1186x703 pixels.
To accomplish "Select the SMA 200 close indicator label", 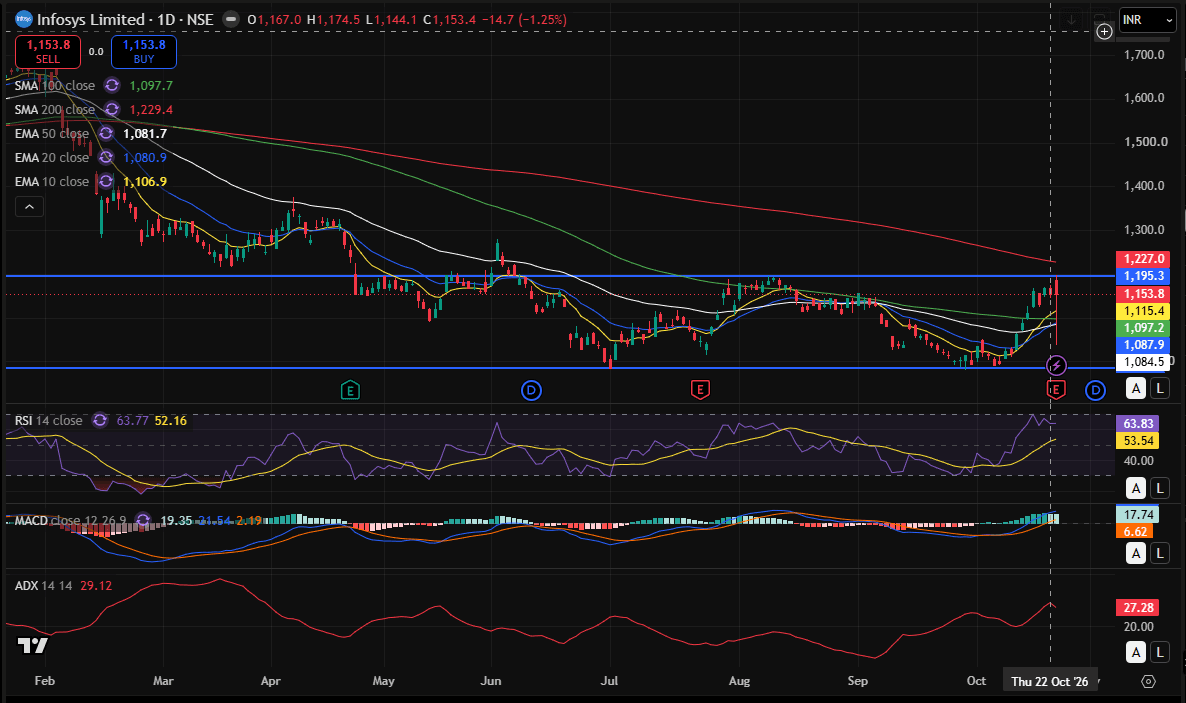I will click(54, 110).
